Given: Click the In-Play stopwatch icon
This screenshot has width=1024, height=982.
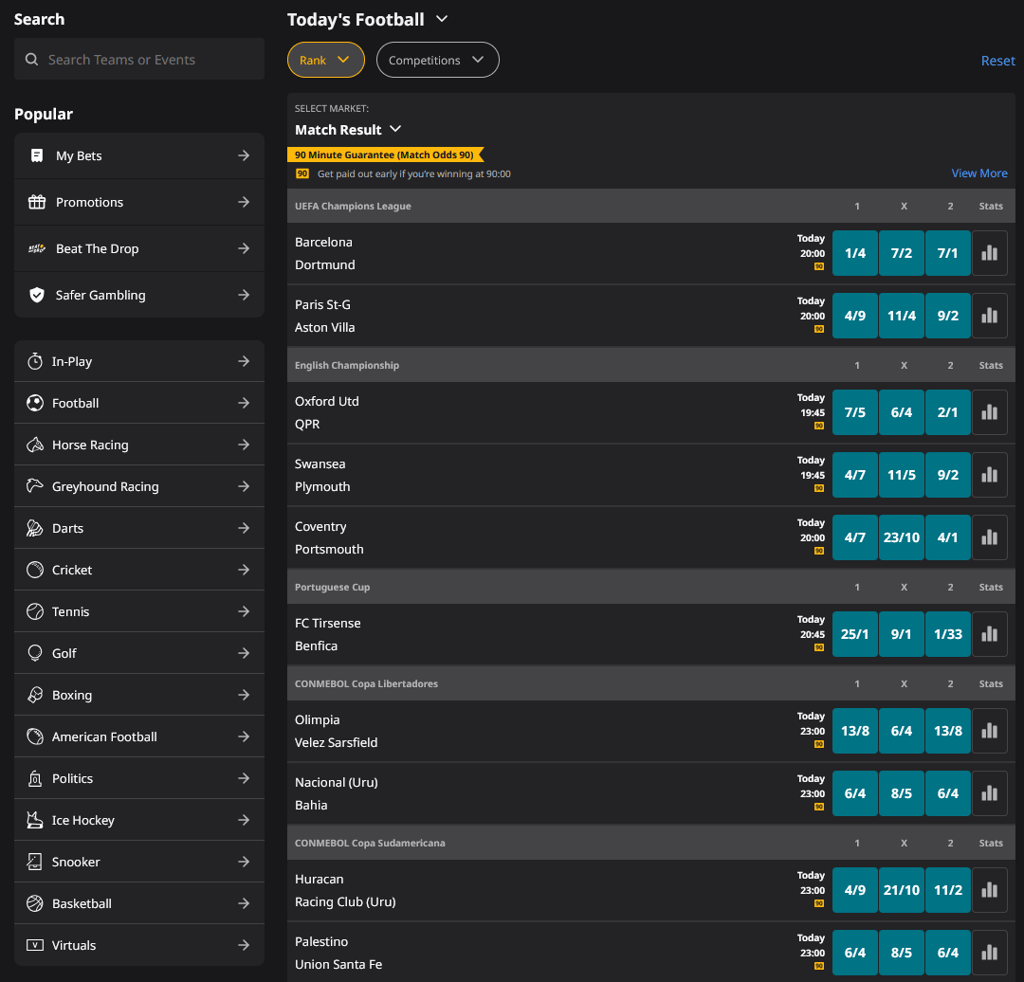Looking at the screenshot, I should 35,361.
